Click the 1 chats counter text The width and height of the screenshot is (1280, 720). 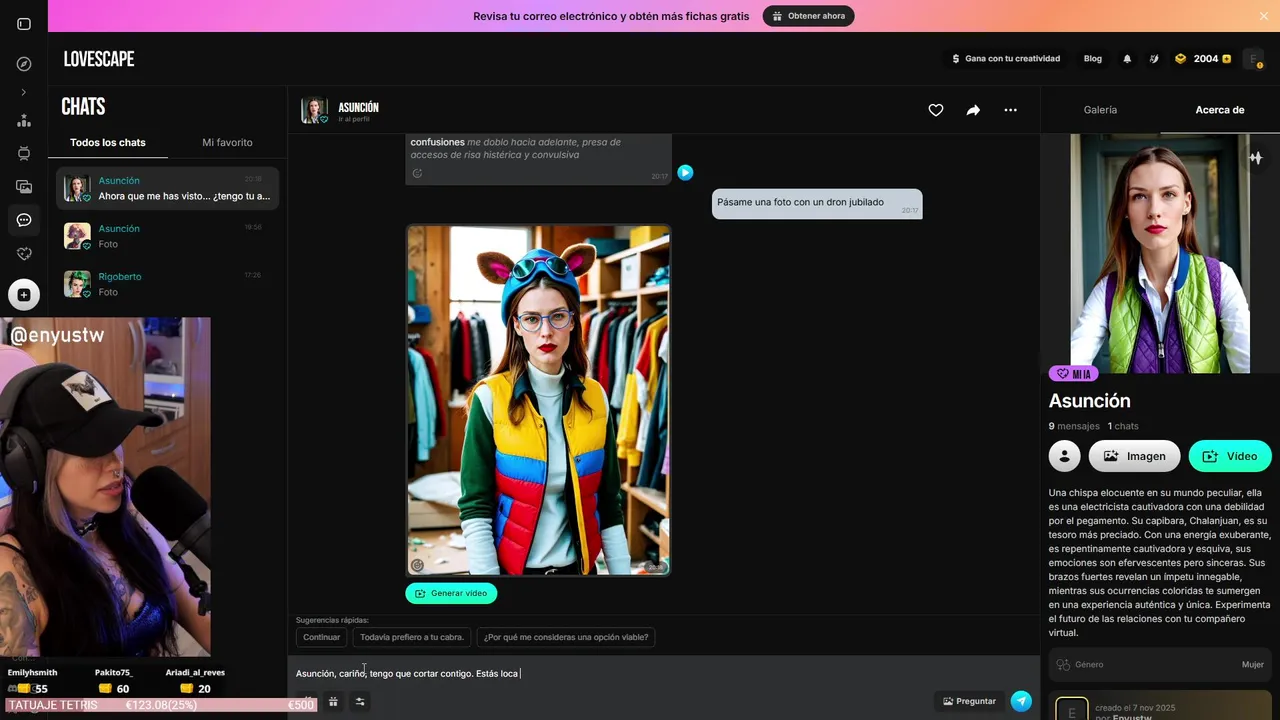click(x=1123, y=426)
